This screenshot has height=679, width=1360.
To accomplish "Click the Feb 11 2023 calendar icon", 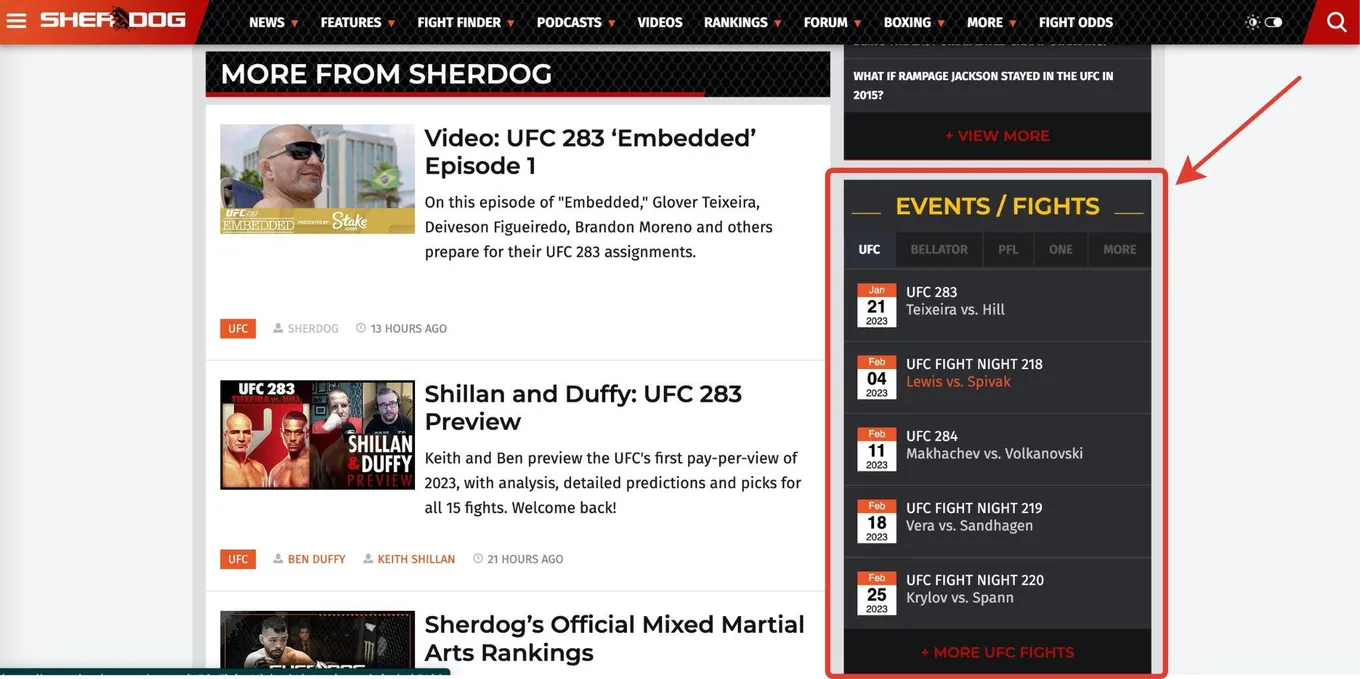I will coord(877,450).
